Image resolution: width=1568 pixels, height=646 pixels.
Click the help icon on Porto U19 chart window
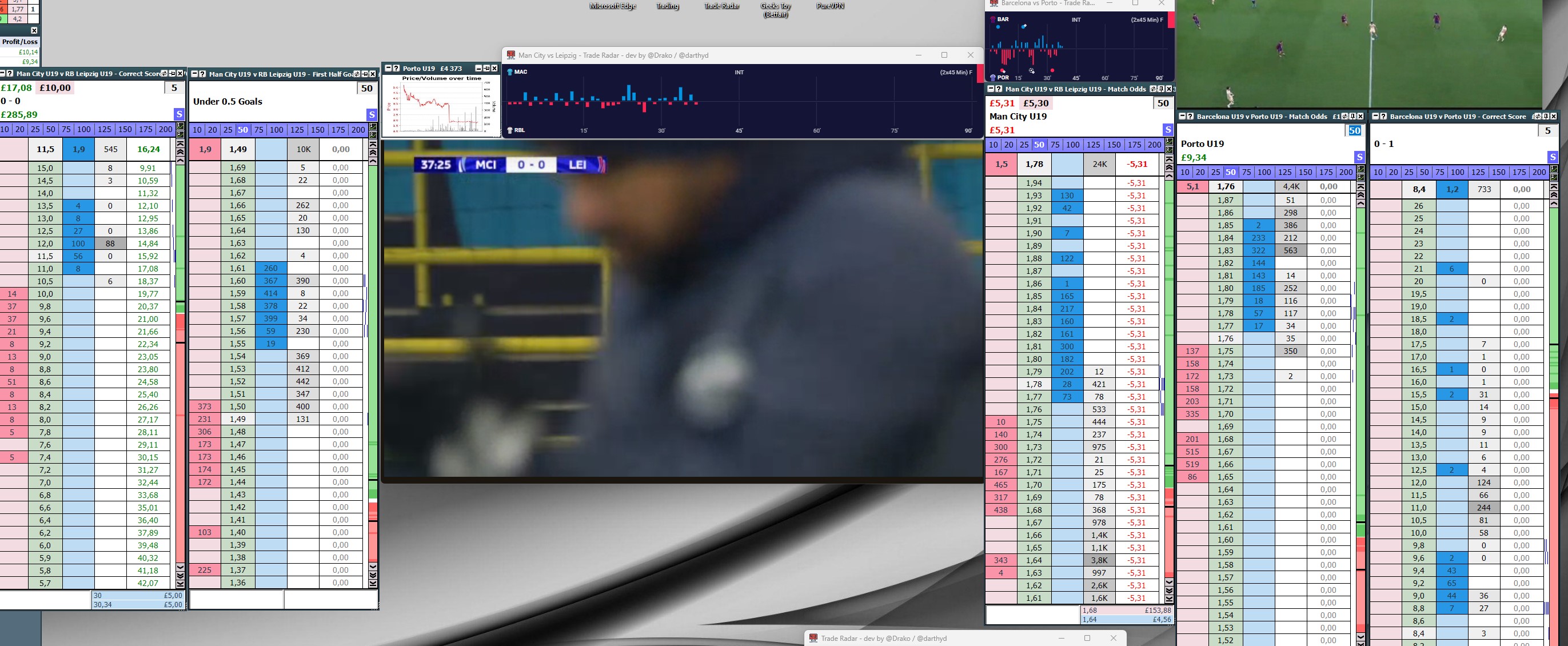396,68
